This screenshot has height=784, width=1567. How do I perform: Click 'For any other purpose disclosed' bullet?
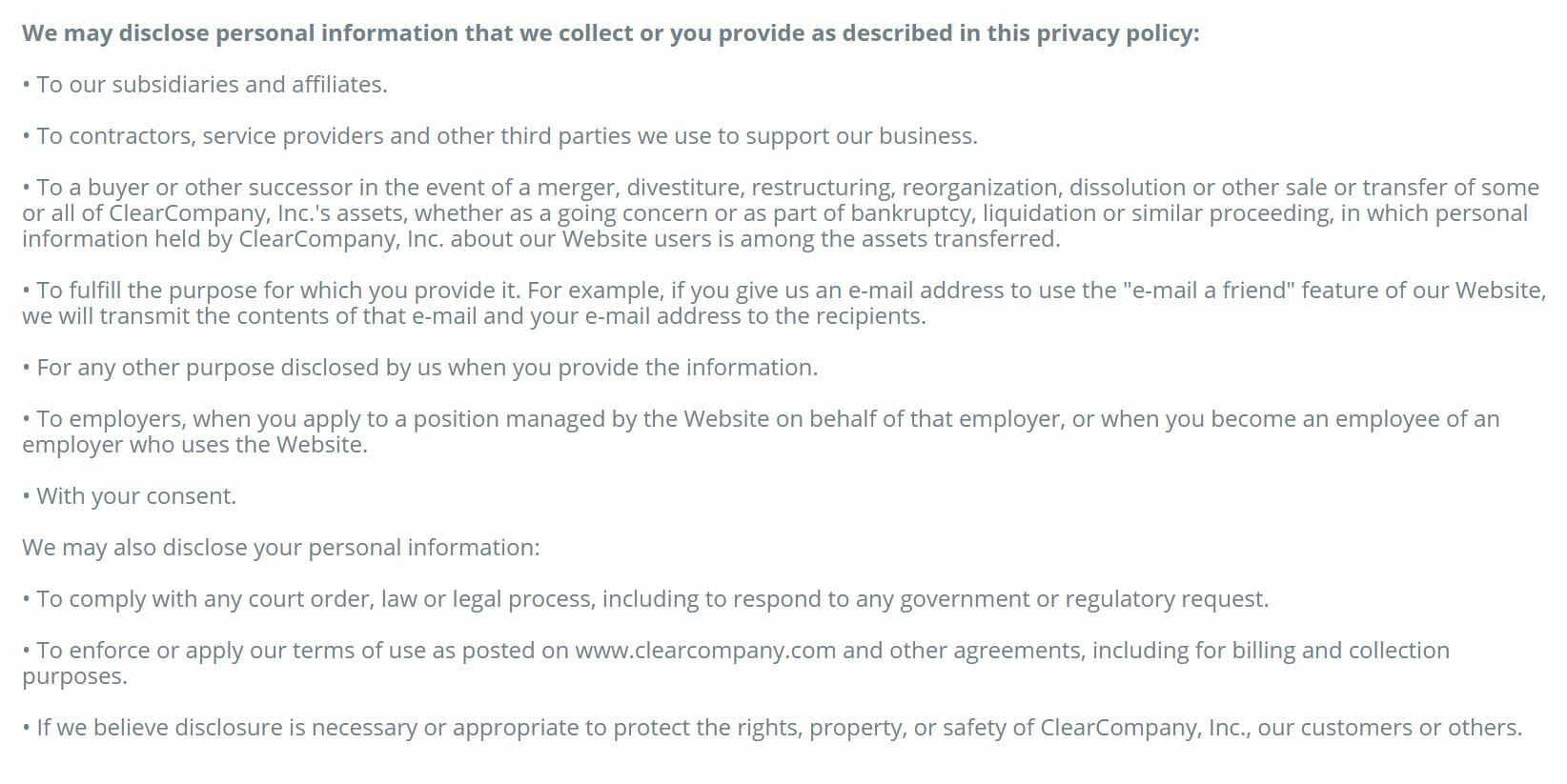(420, 368)
